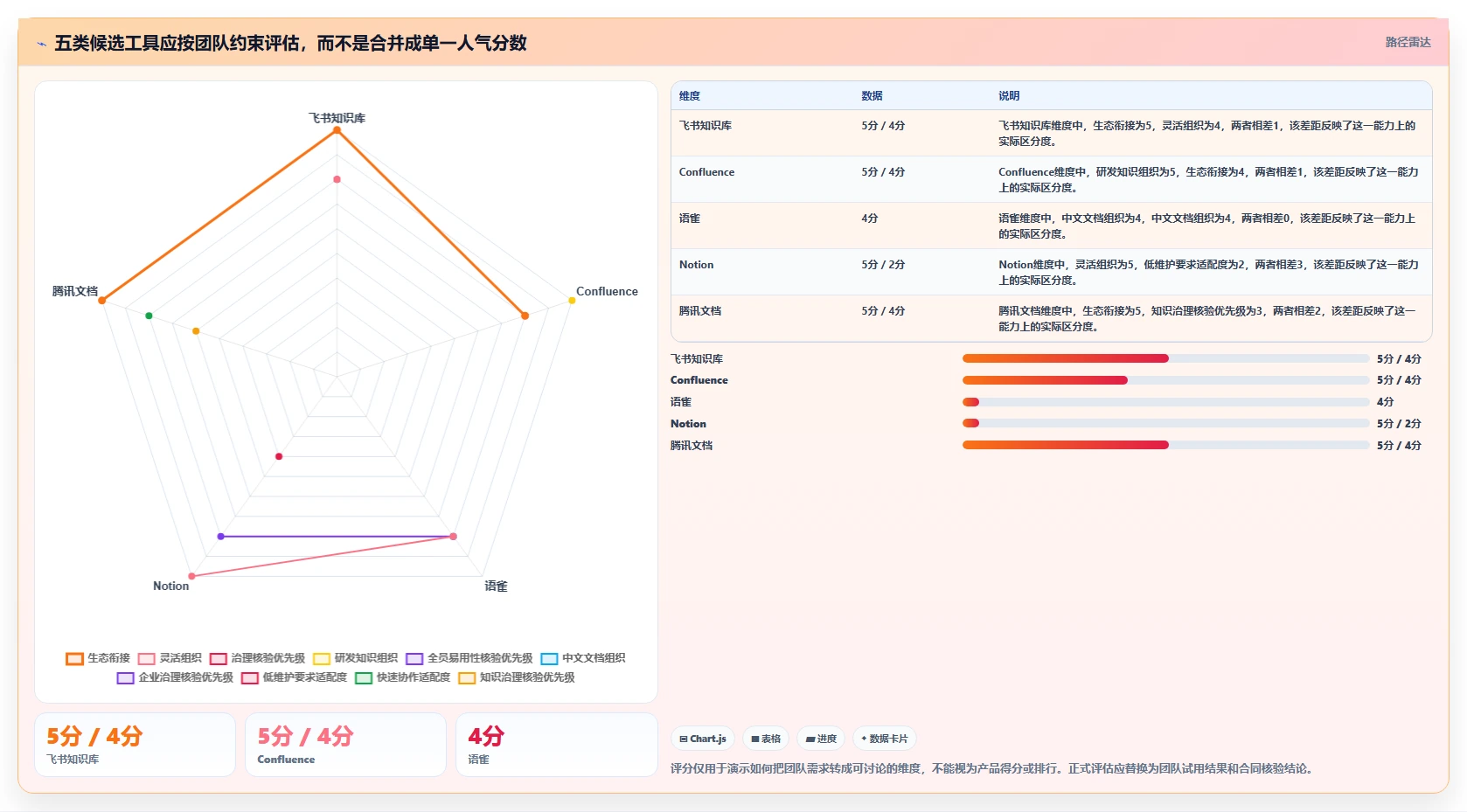
Task: Open the Confluence score card
Action: (x=345, y=745)
